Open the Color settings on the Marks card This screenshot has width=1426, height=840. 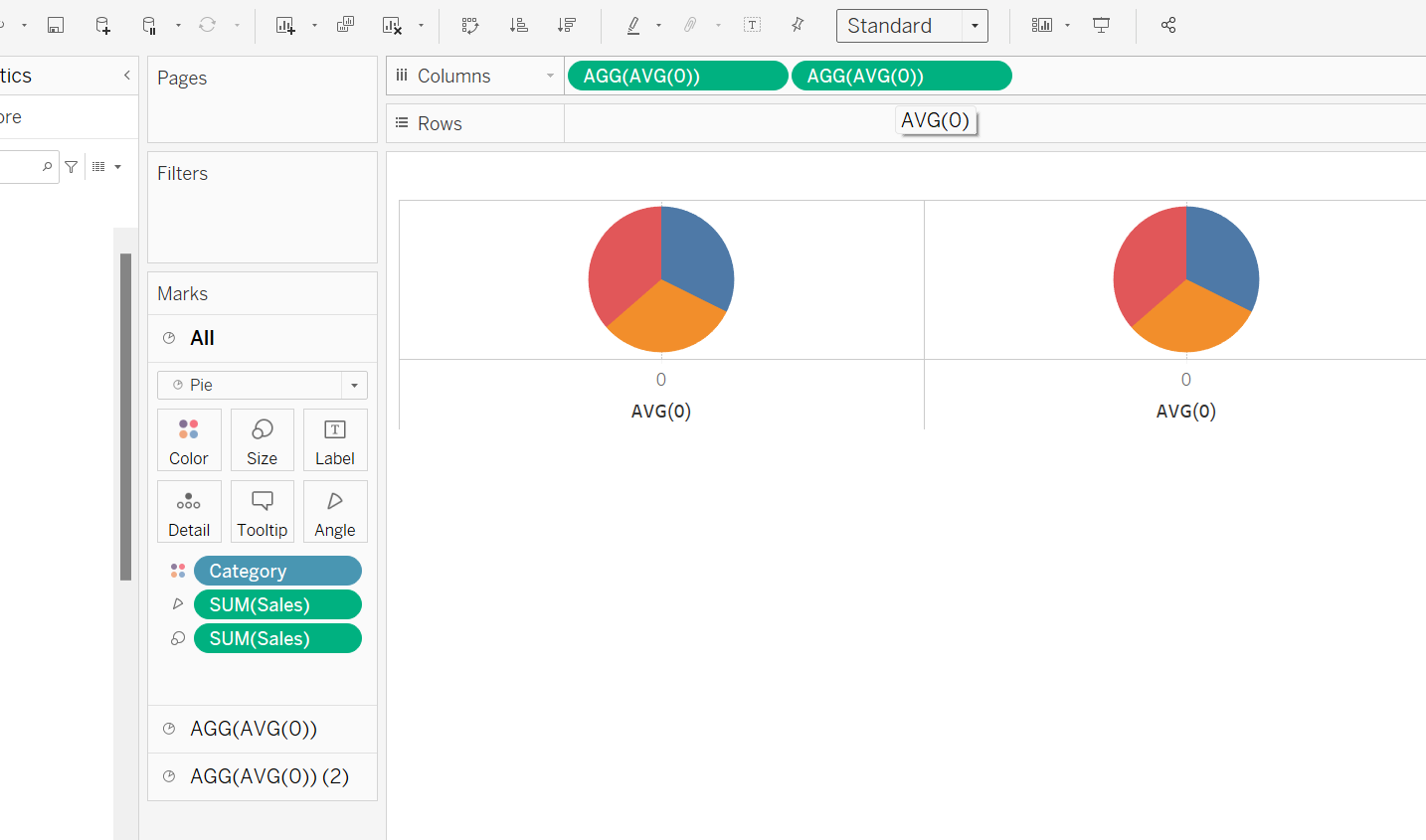(x=189, y=439)
